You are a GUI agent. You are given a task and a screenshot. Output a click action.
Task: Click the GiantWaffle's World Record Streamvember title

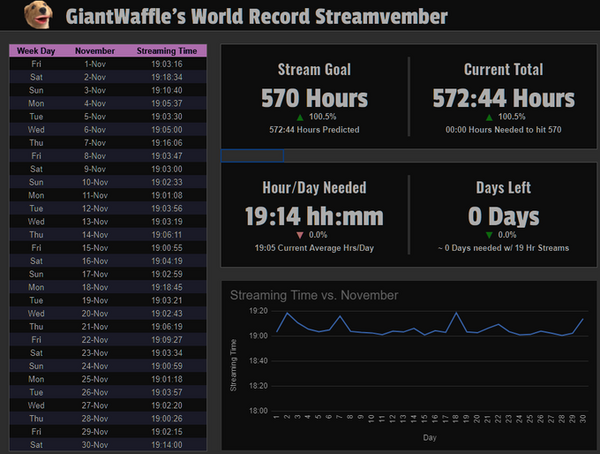256,16
